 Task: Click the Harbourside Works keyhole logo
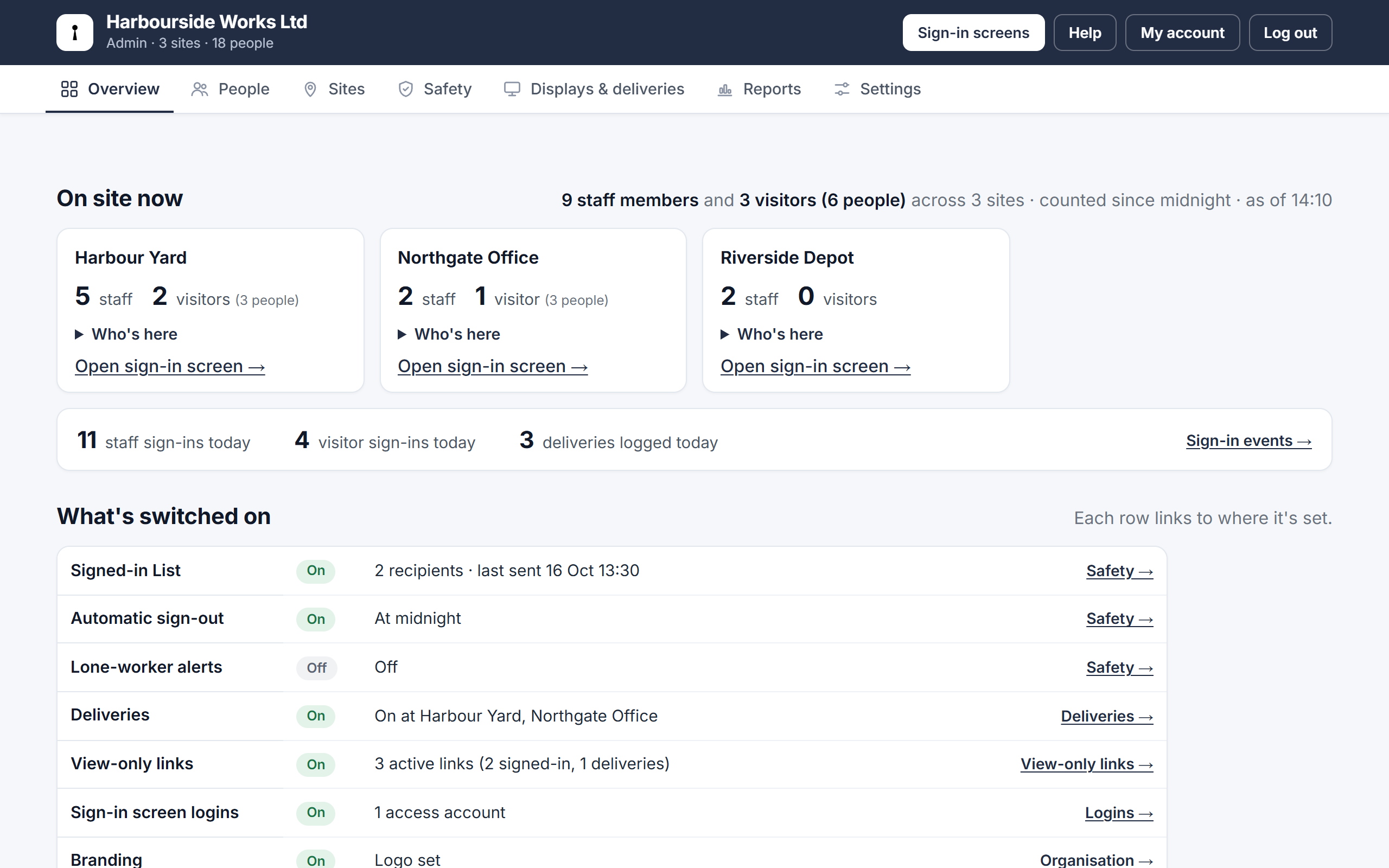[75, 33]
